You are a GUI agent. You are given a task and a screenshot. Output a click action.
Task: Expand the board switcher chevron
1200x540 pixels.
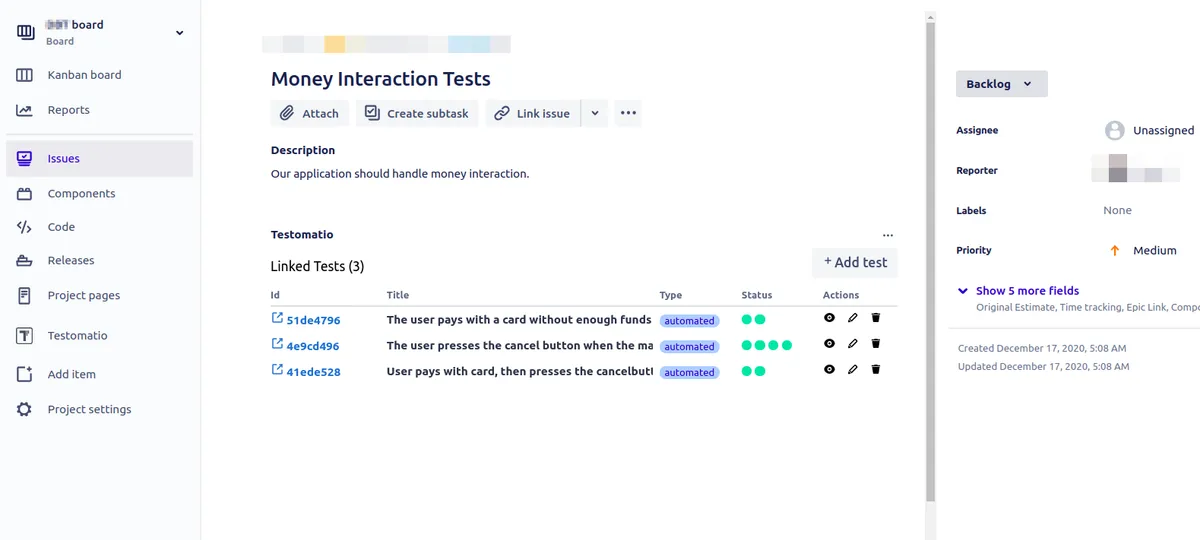[x=180, y=33]
